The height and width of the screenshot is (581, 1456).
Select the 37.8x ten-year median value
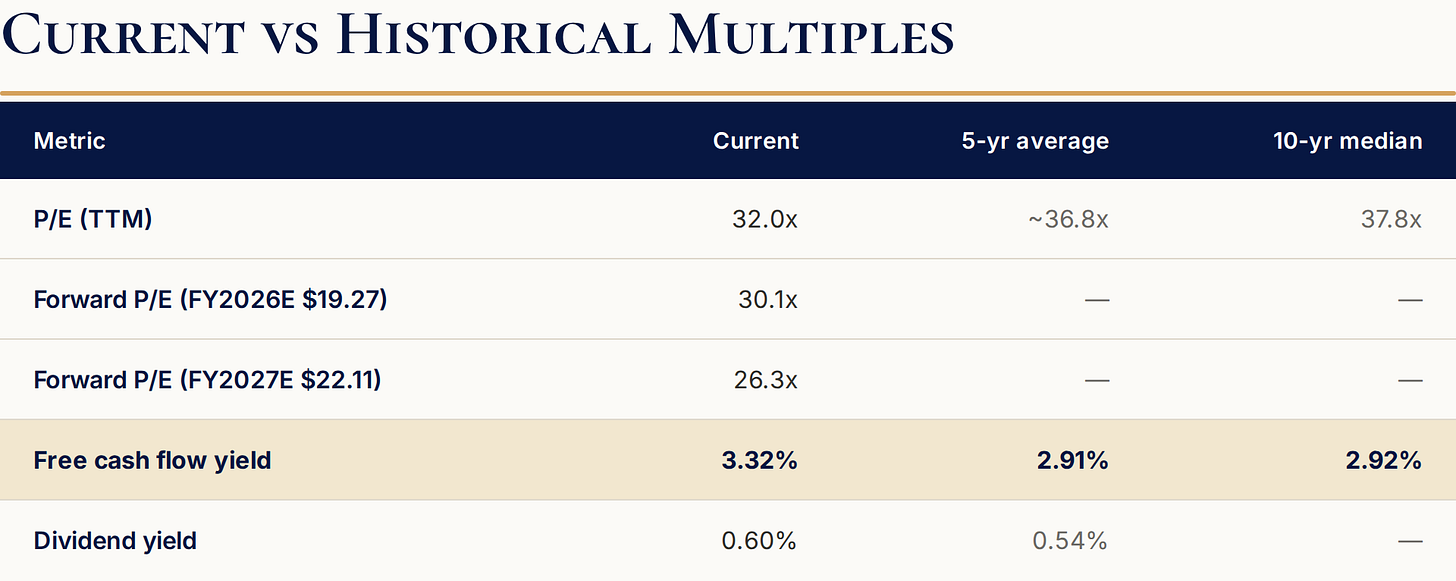click(x=1390, y=219)
